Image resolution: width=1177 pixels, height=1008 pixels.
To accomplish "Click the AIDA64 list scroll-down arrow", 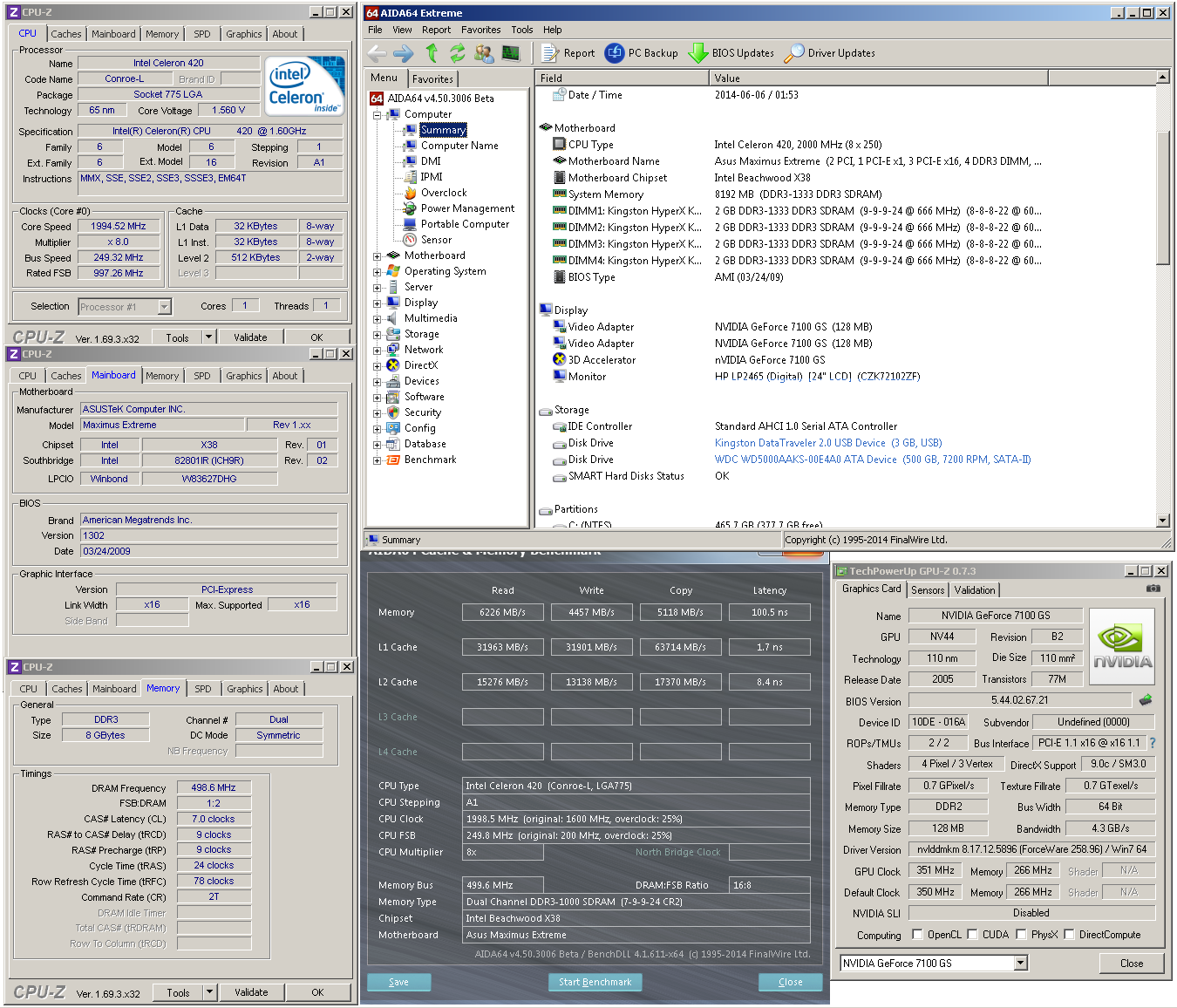I will (1163, 521).
